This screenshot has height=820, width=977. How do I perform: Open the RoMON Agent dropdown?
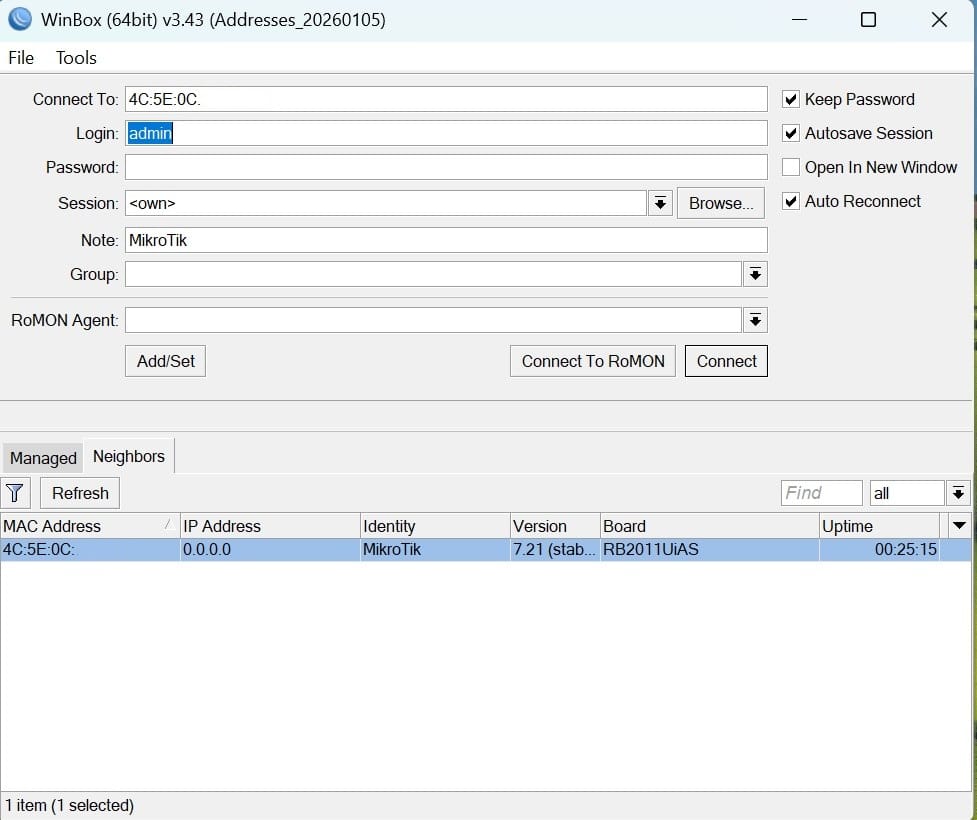755,320
